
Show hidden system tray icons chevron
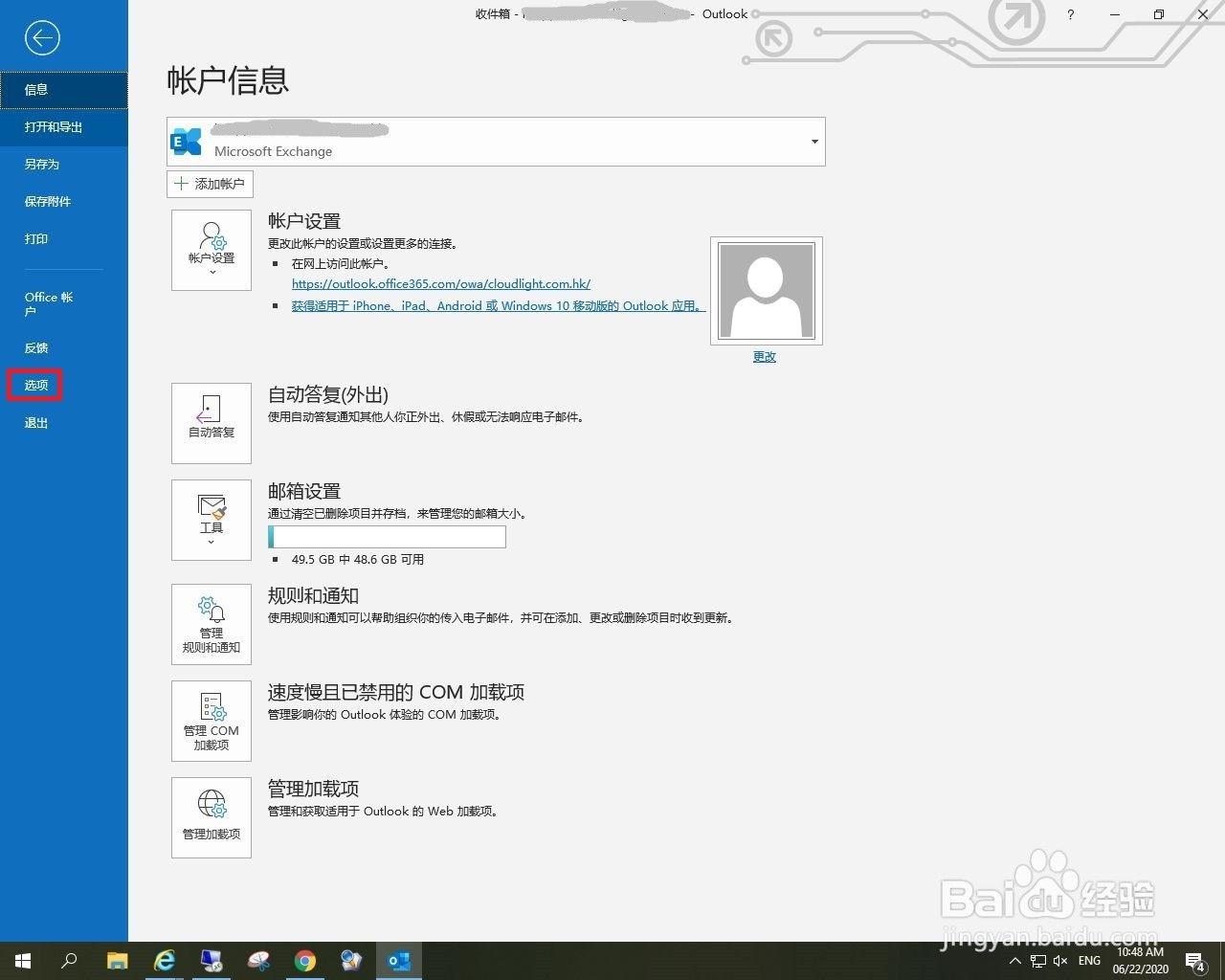1015,961
